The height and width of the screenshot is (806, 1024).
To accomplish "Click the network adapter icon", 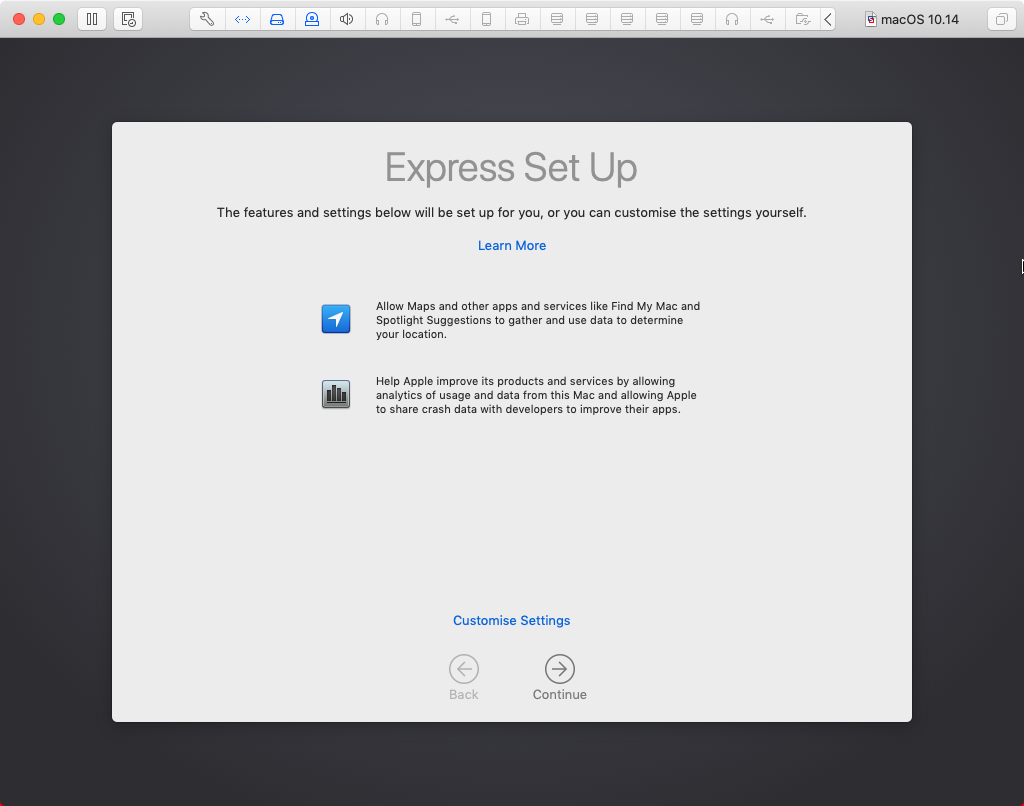I will tap(242, 18).
